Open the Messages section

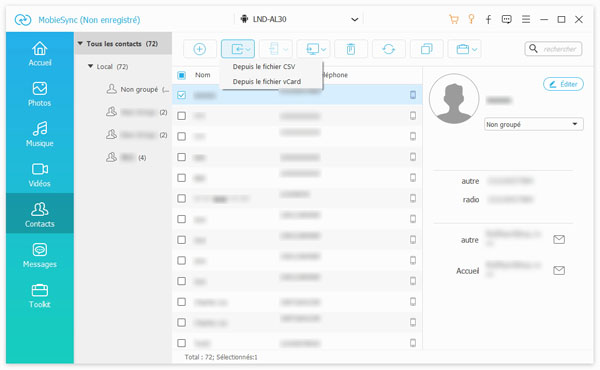[x=40, y=256]
